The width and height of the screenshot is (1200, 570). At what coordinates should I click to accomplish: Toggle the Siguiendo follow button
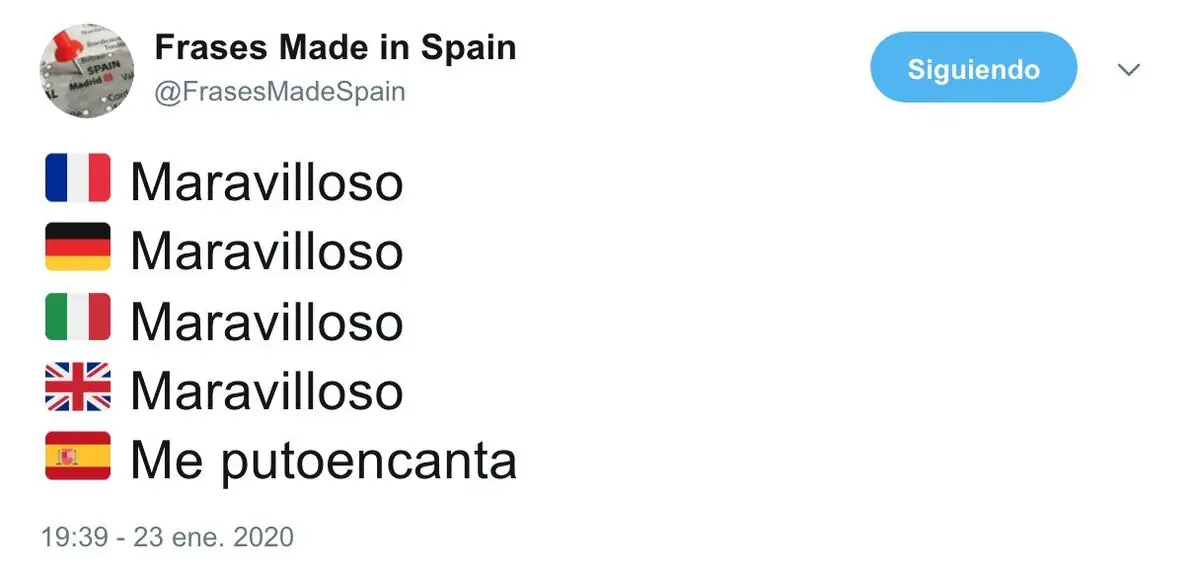973,68
